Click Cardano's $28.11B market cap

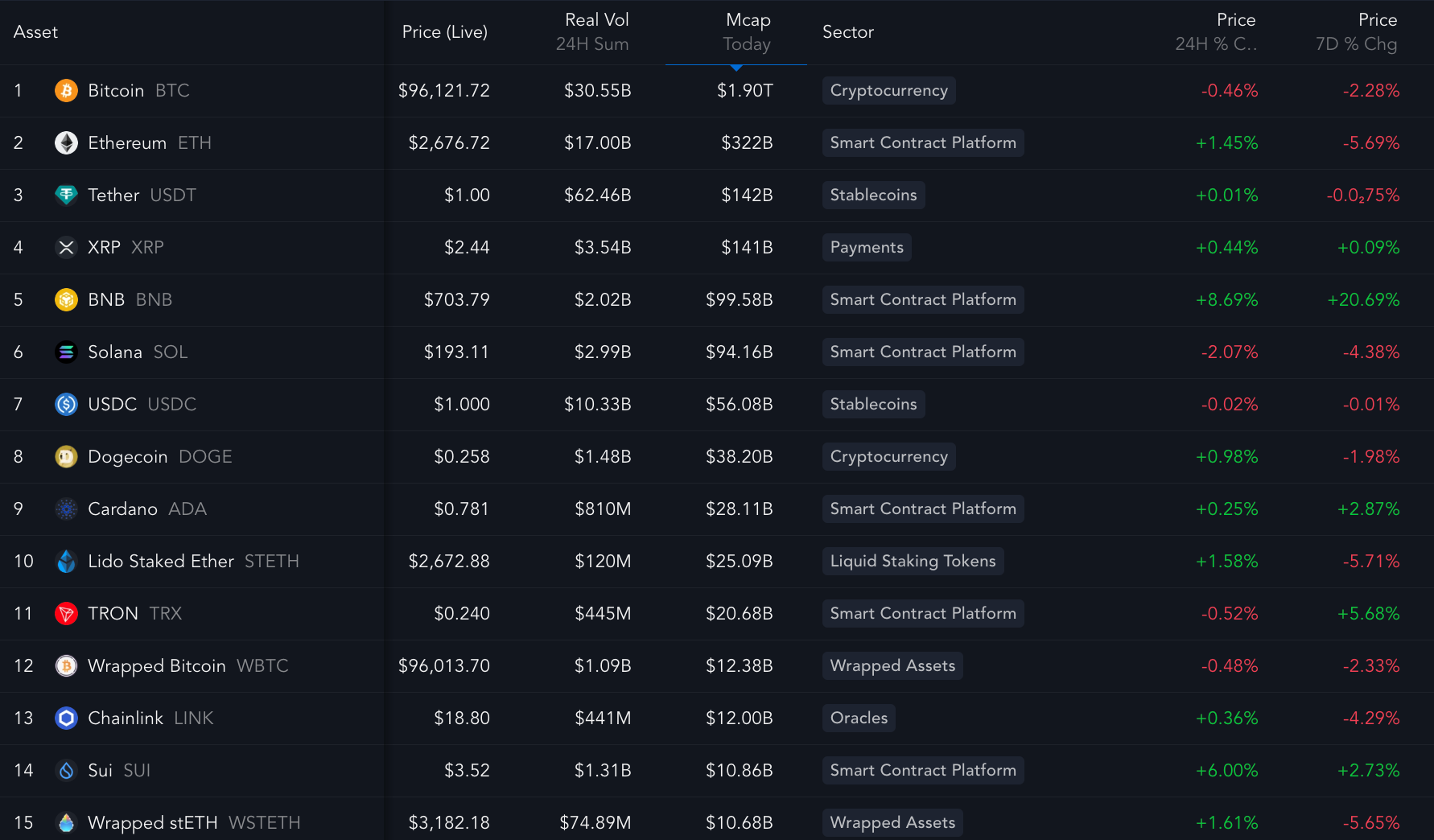click(x=740, y=509)
